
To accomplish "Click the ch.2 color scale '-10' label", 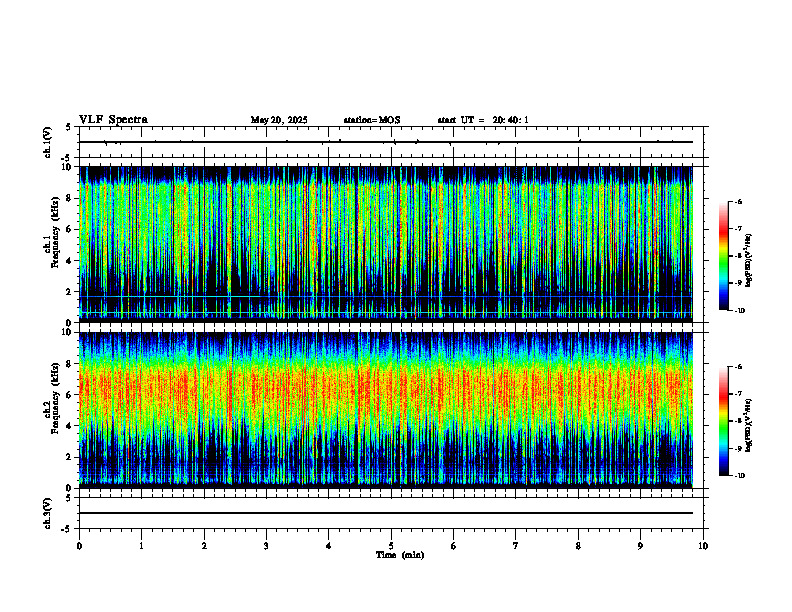I will point(739,475).
